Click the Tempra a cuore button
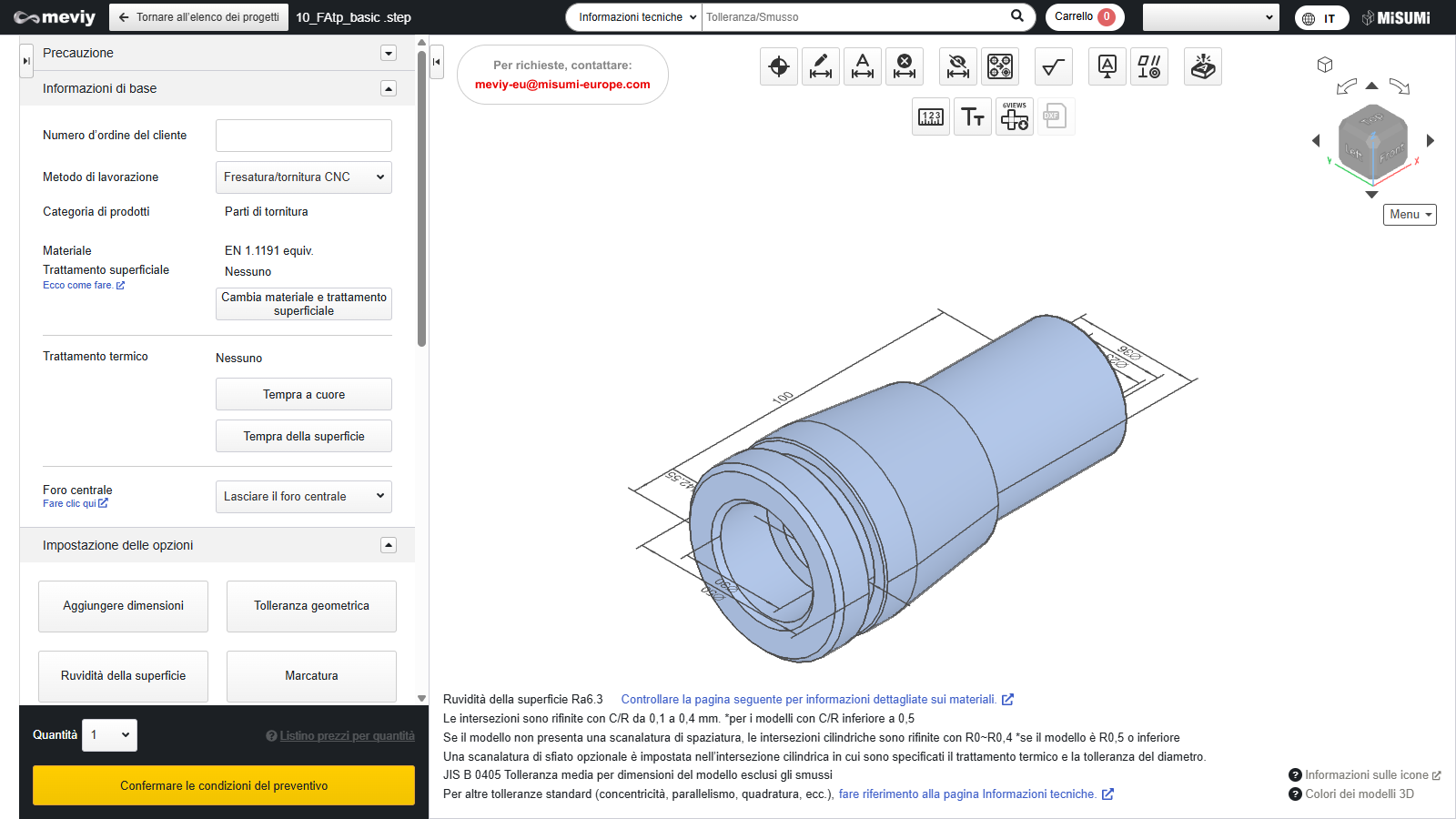The width and height of the screenshot is (1456, 819). point(303,395)
